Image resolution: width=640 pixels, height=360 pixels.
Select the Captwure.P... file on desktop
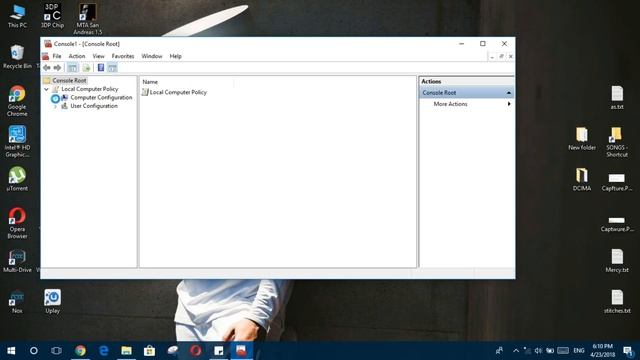617,224
